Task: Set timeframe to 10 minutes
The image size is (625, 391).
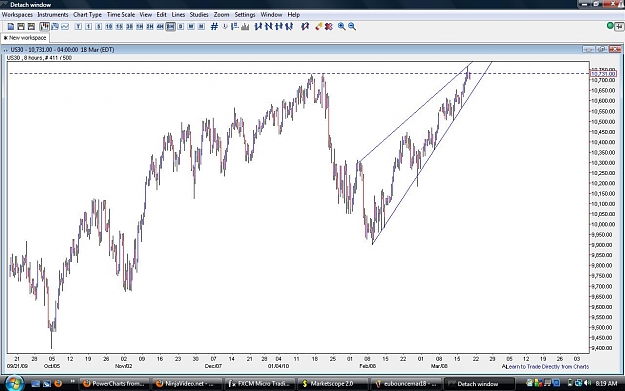Action: click(x=109, y=27)
